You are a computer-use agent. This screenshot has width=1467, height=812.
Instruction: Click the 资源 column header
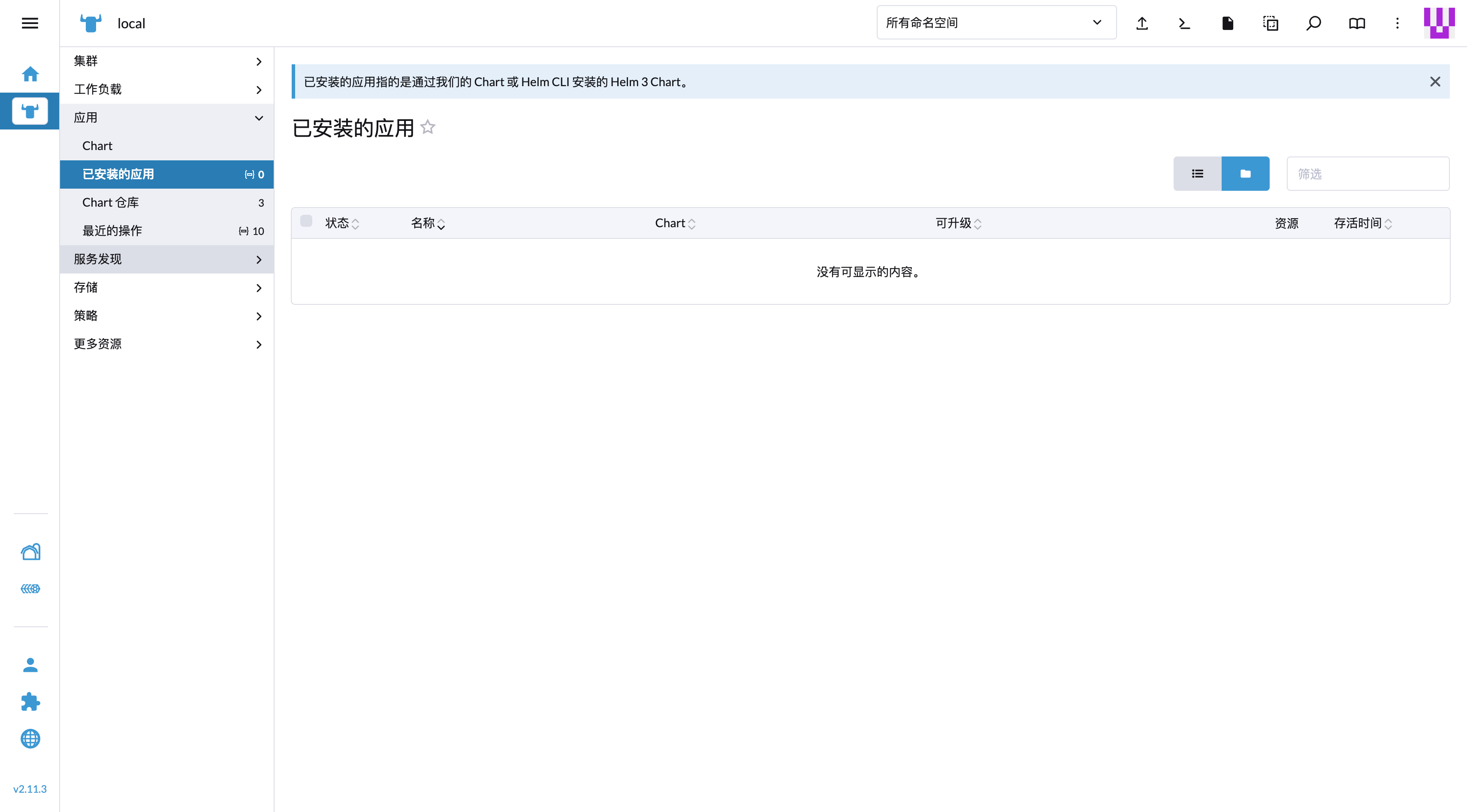[x=1286, y=223]
